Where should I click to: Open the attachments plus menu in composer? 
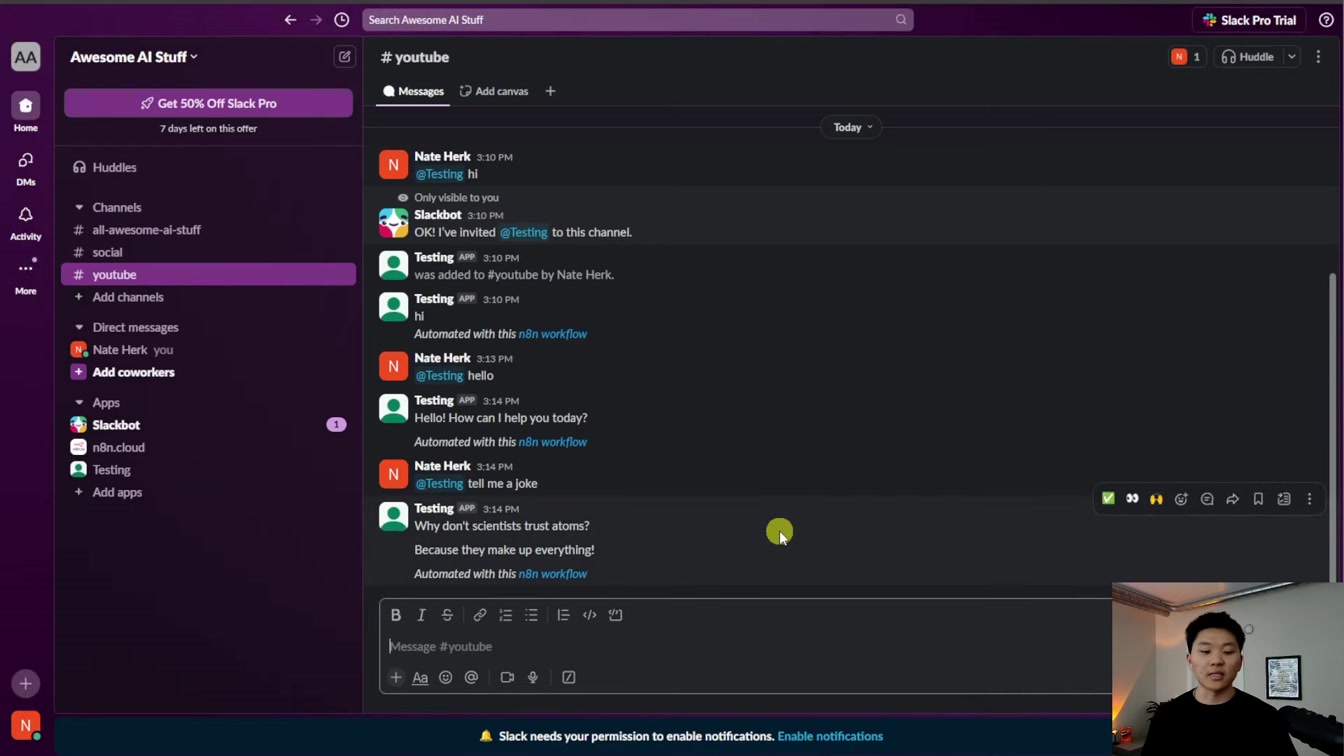(x=396, y=677)
